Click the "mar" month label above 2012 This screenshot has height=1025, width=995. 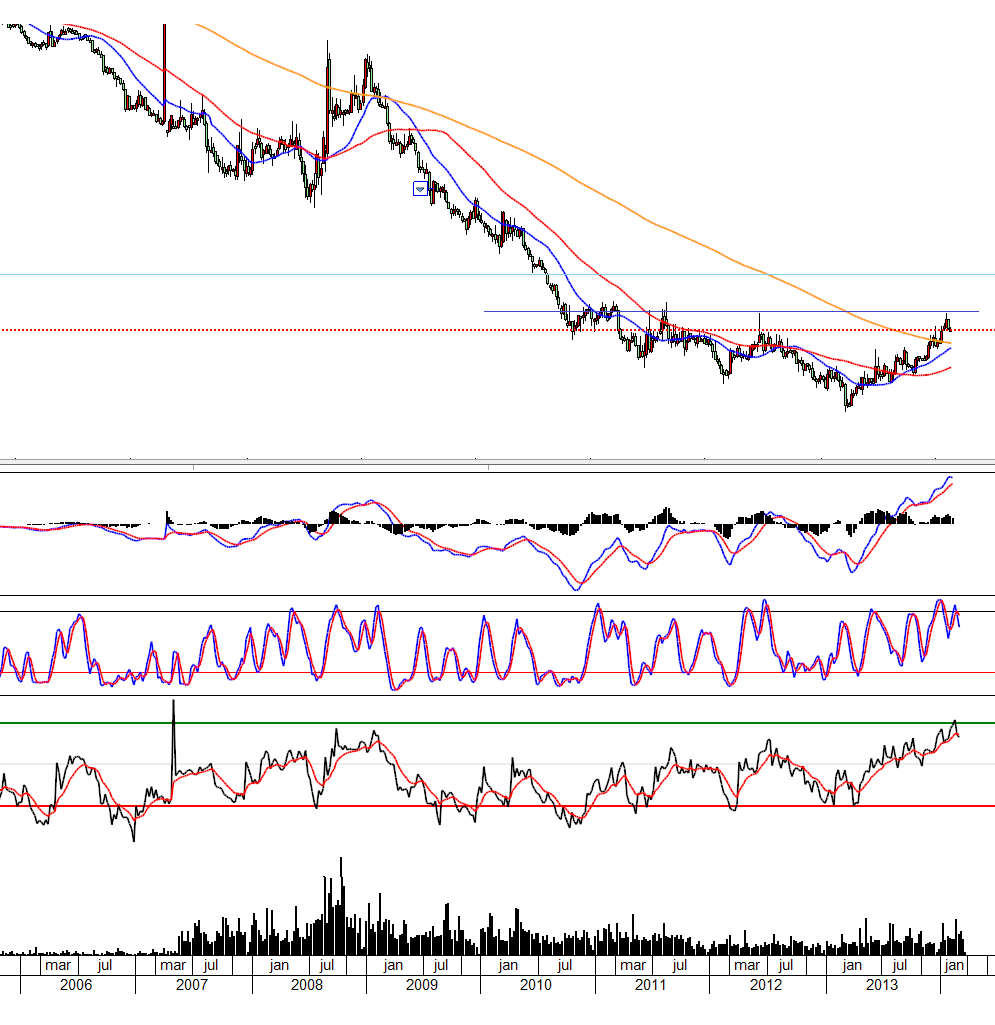point(747,965)
